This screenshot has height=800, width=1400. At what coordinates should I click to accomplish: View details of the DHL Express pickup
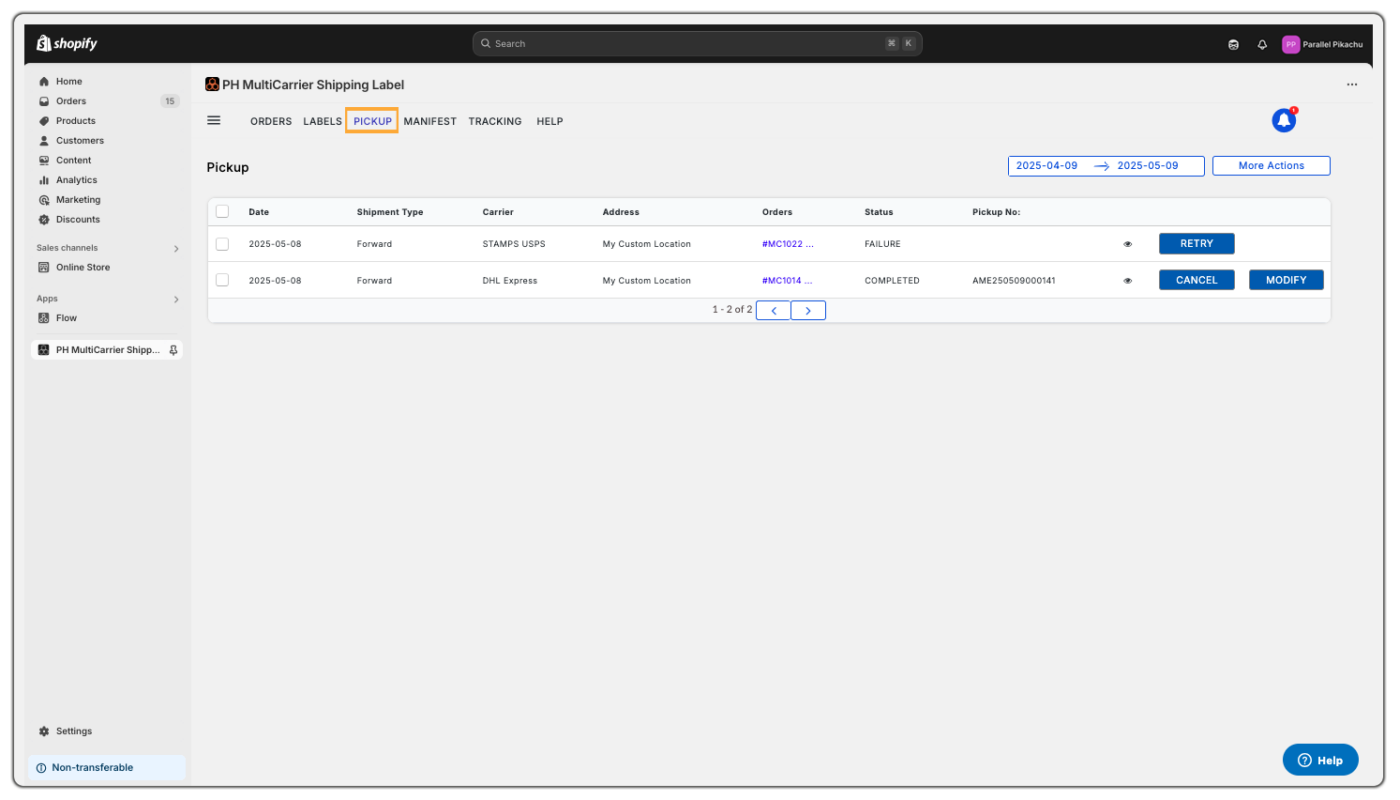click(x=1128, y=281)
